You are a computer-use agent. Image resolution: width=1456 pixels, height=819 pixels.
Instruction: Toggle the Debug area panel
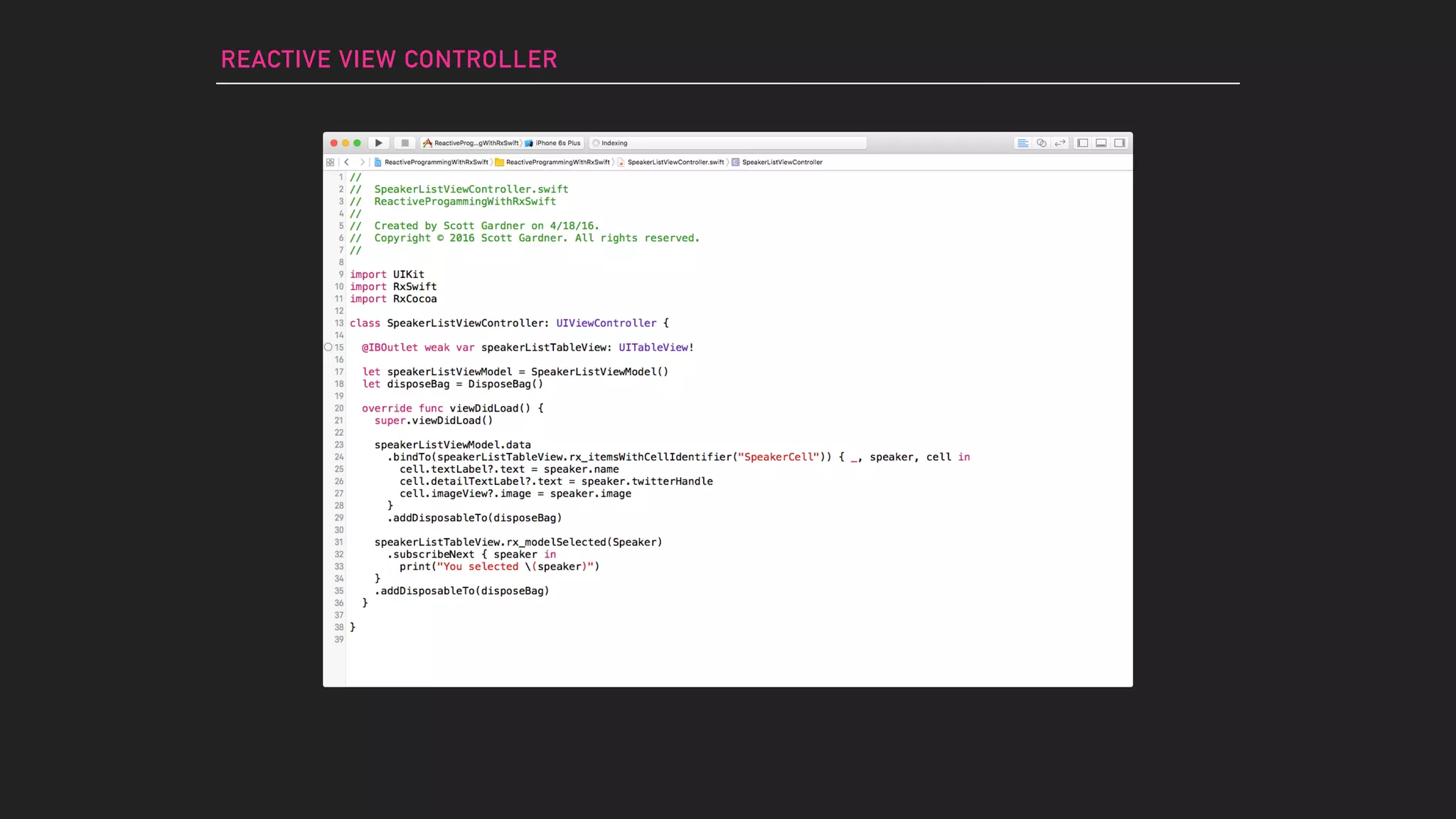pos(1101,143)
